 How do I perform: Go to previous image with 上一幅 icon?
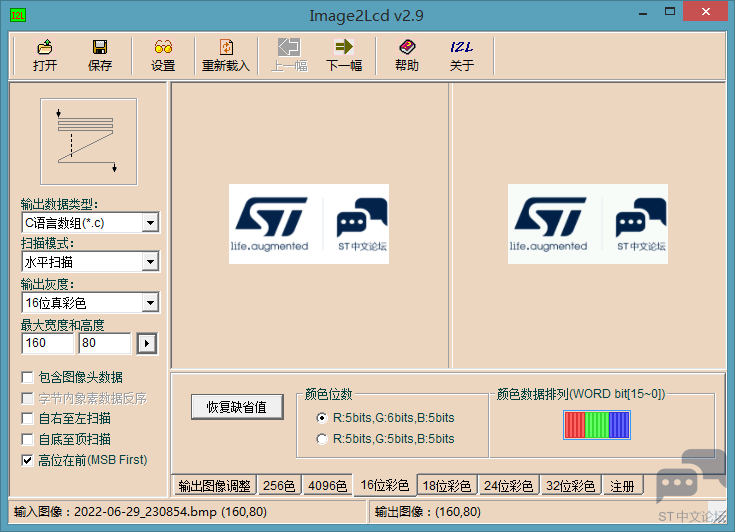289,55
